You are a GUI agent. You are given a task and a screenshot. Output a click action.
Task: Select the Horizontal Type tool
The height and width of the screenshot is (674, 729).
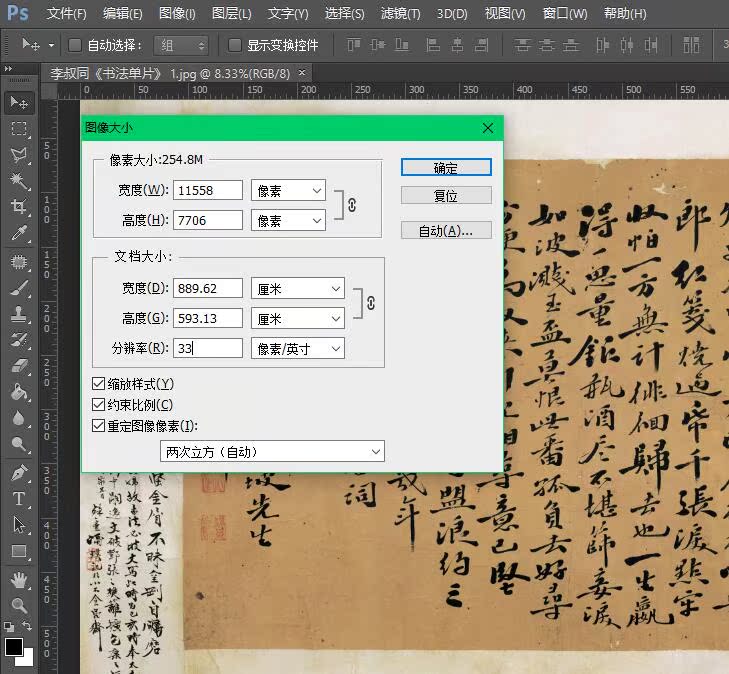pyautogui.click(x=19, y=499)
